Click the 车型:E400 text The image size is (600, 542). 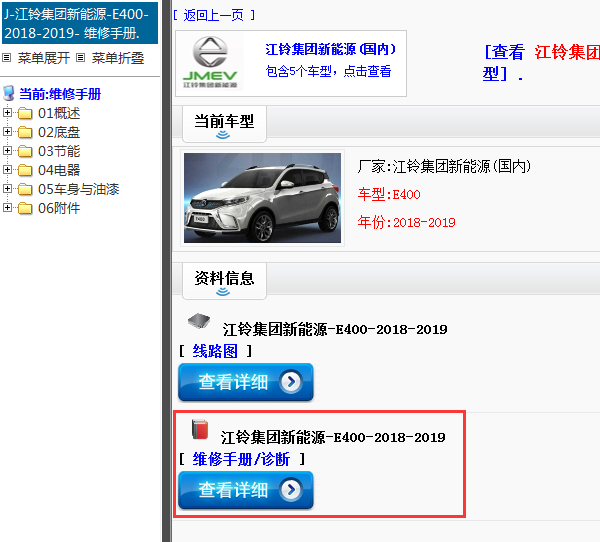click(x=389, y=194)
